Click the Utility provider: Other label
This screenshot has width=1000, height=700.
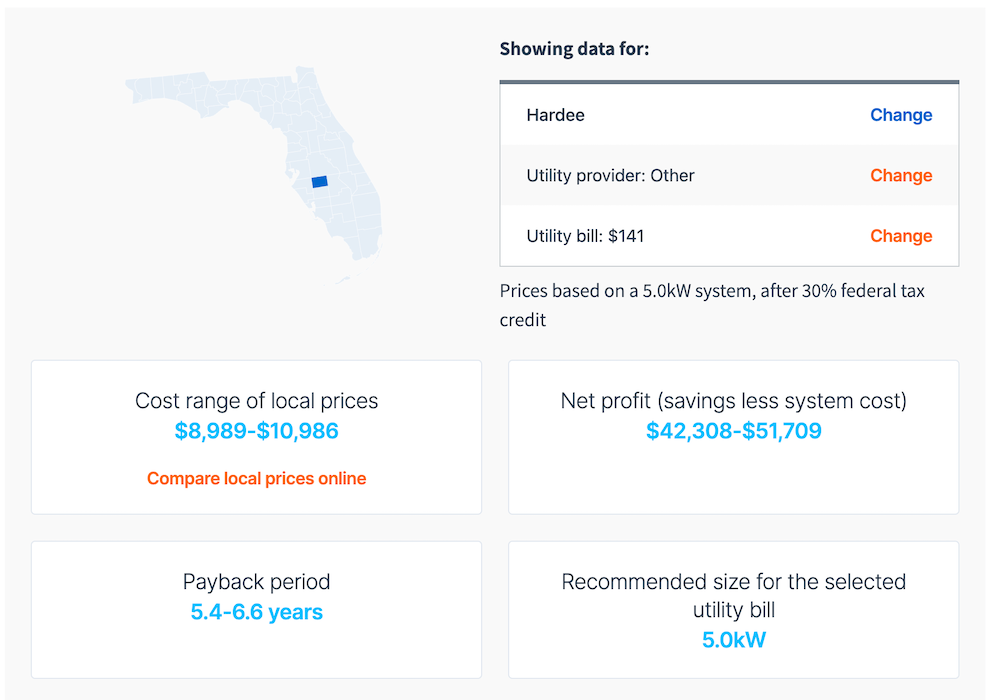coord(610,176)
